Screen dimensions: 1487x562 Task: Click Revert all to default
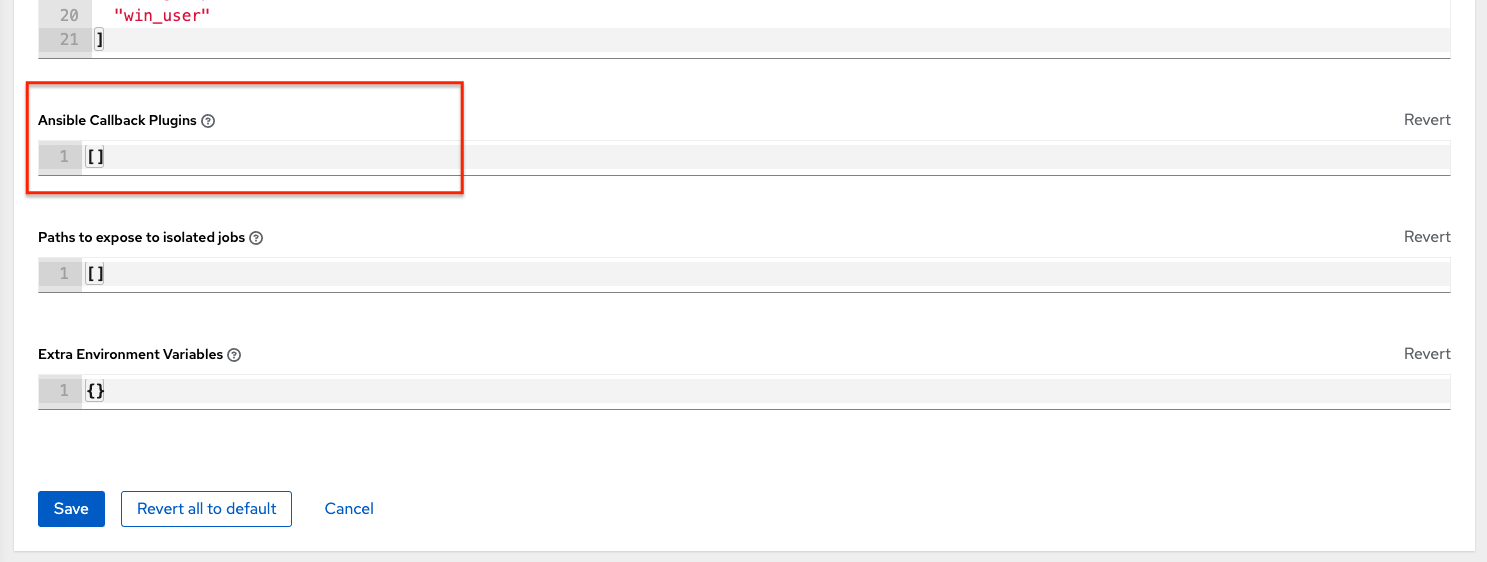click(206, 509)
